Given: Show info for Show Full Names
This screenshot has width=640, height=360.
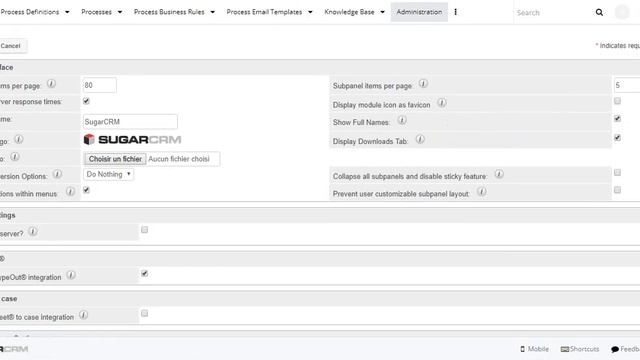Looking at the screenshot, I should tap(402, 120).
